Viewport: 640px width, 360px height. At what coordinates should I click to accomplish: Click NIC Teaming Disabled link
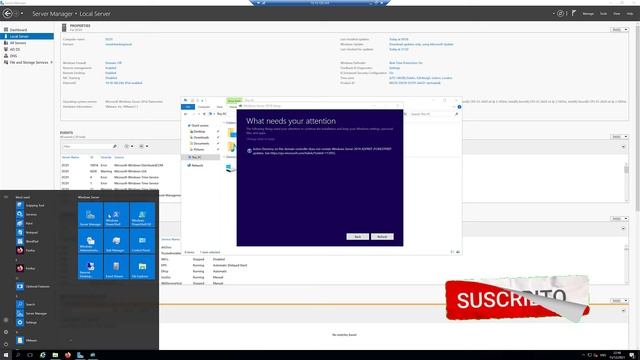click(x=111, y=78)
